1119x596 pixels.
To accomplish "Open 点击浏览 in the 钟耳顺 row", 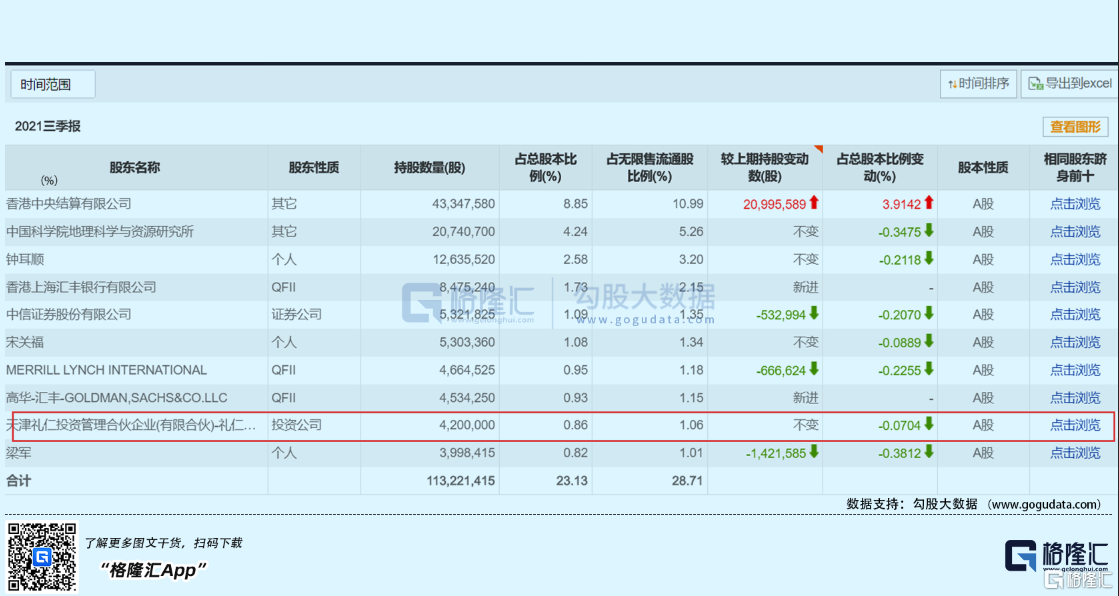I will [x=1075, y=260].
